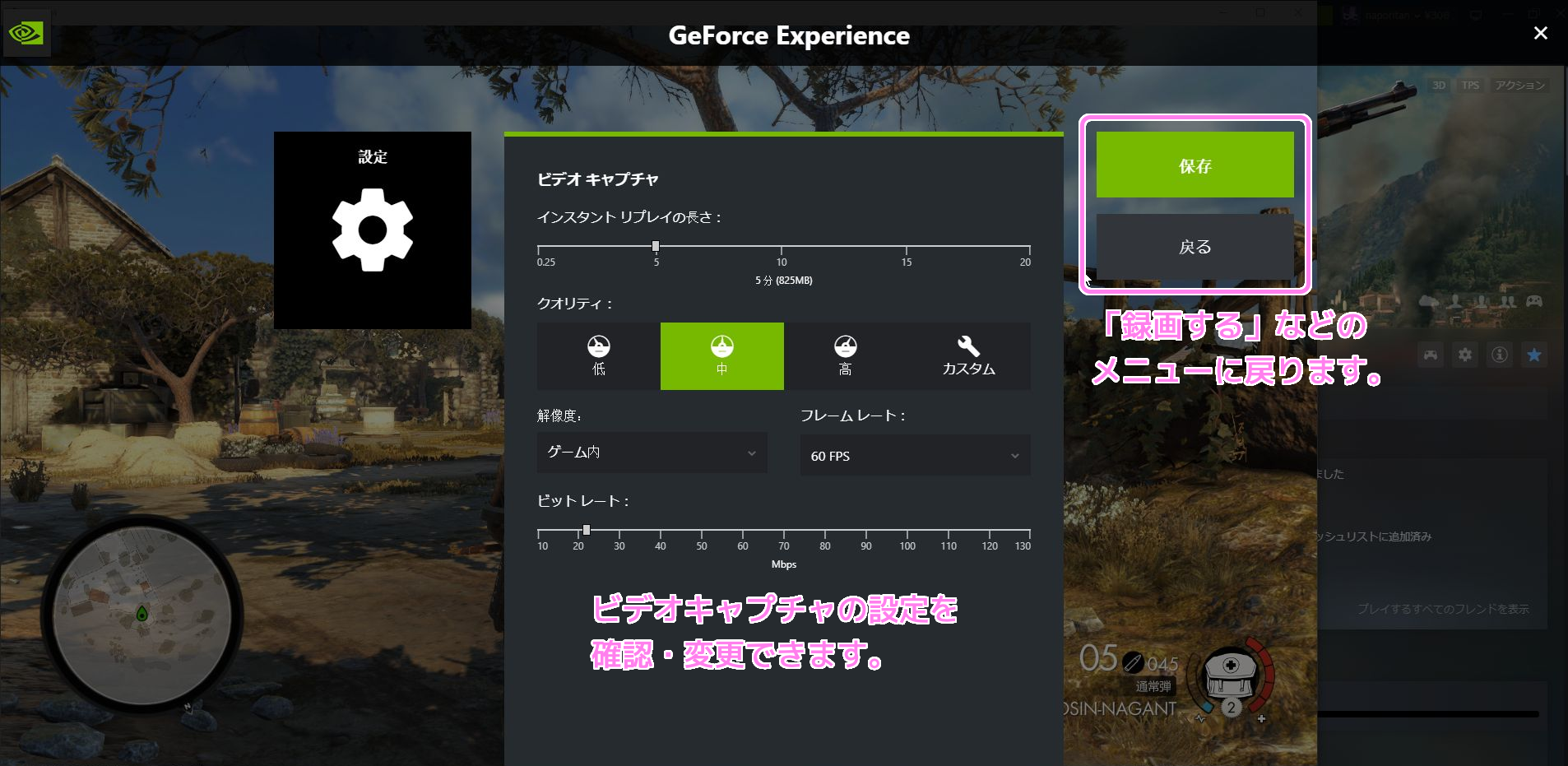Open the info icon in the overlay sidebar
Viewport: 1568px width, 766px height.
coord(1500,355)
